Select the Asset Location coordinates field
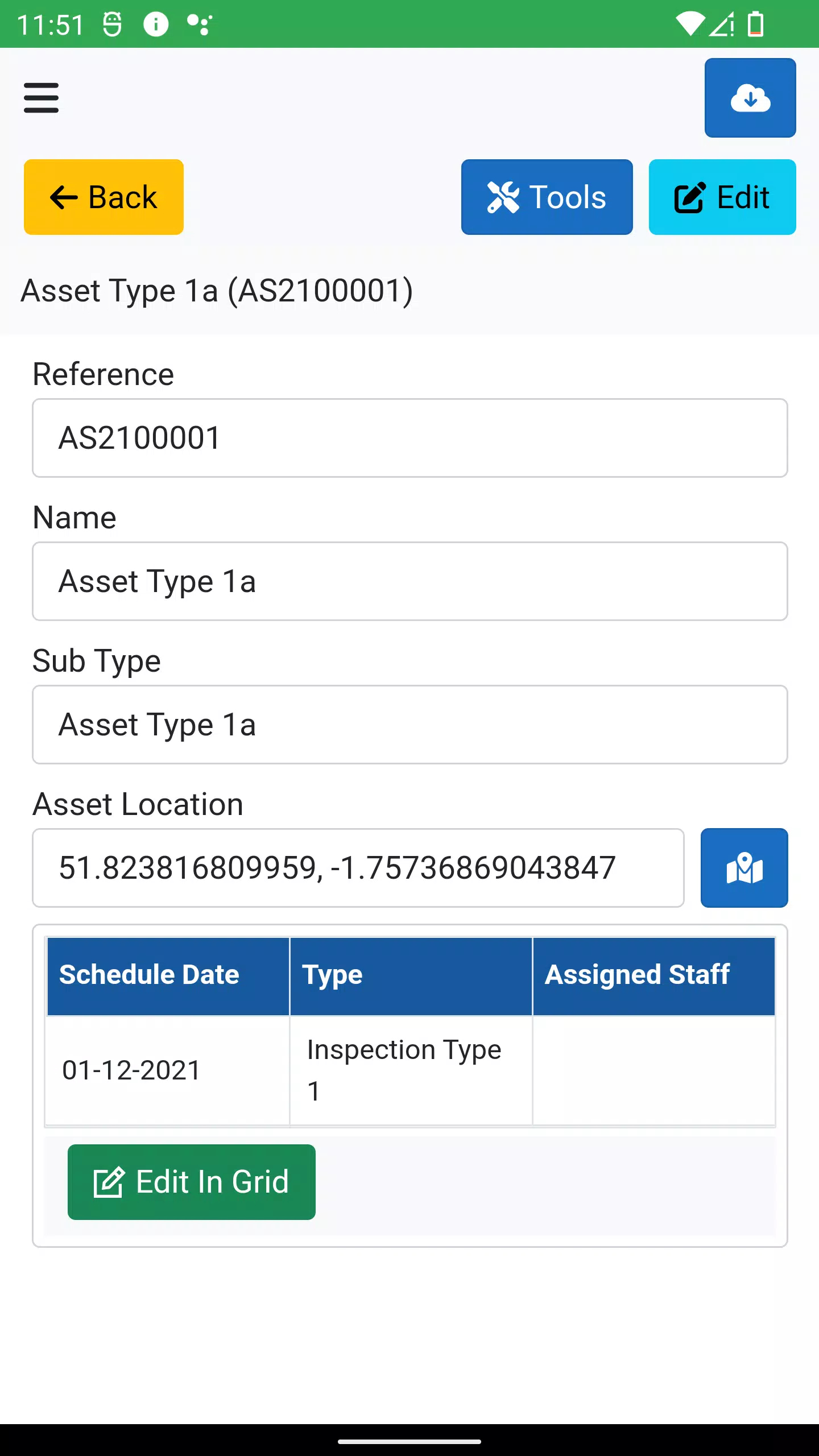The width and height of the screenshot is (819, 1456). 358,868
